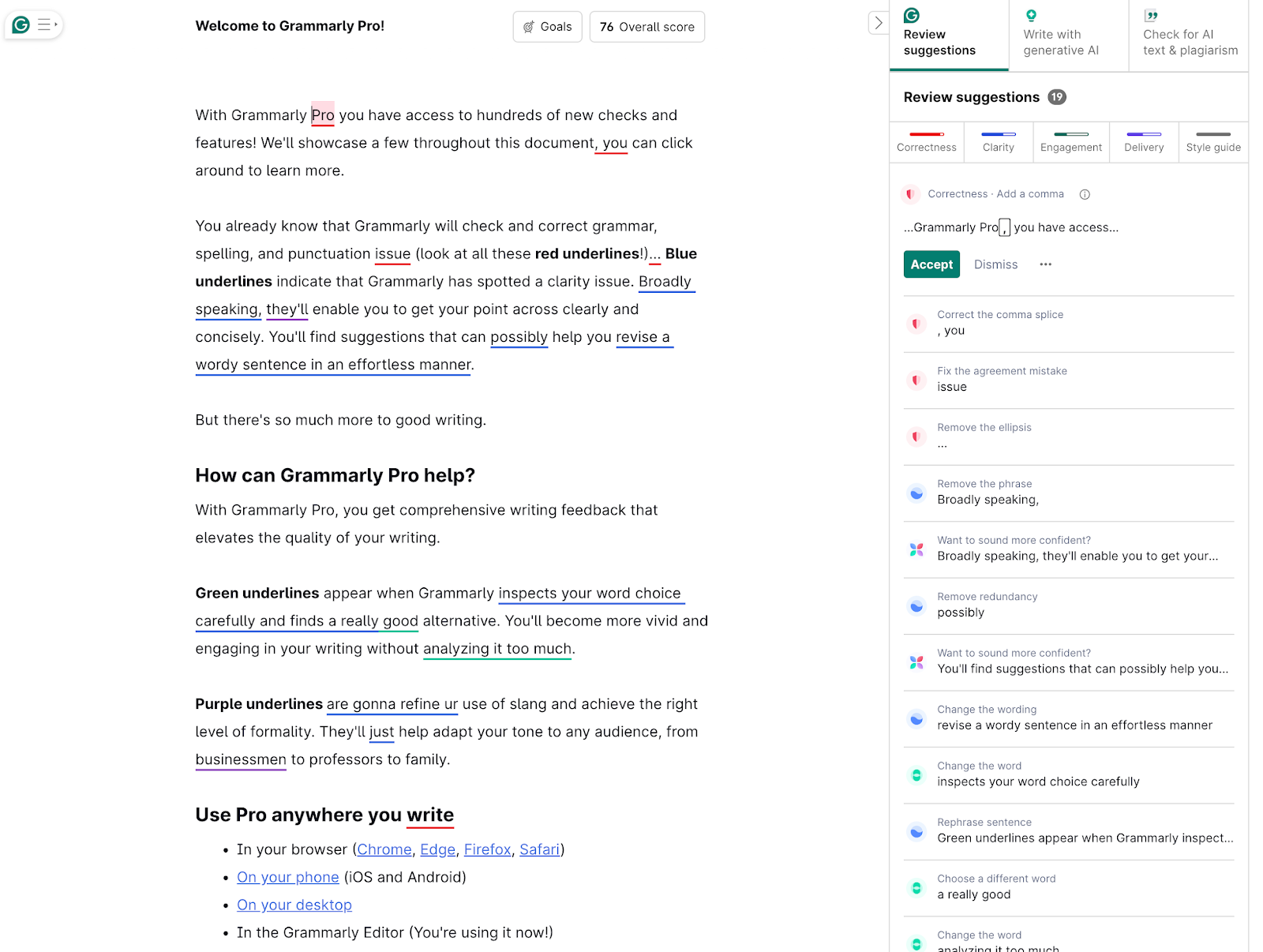
Task: Click the target icon on the Goals button
Action: pos(527,26)
